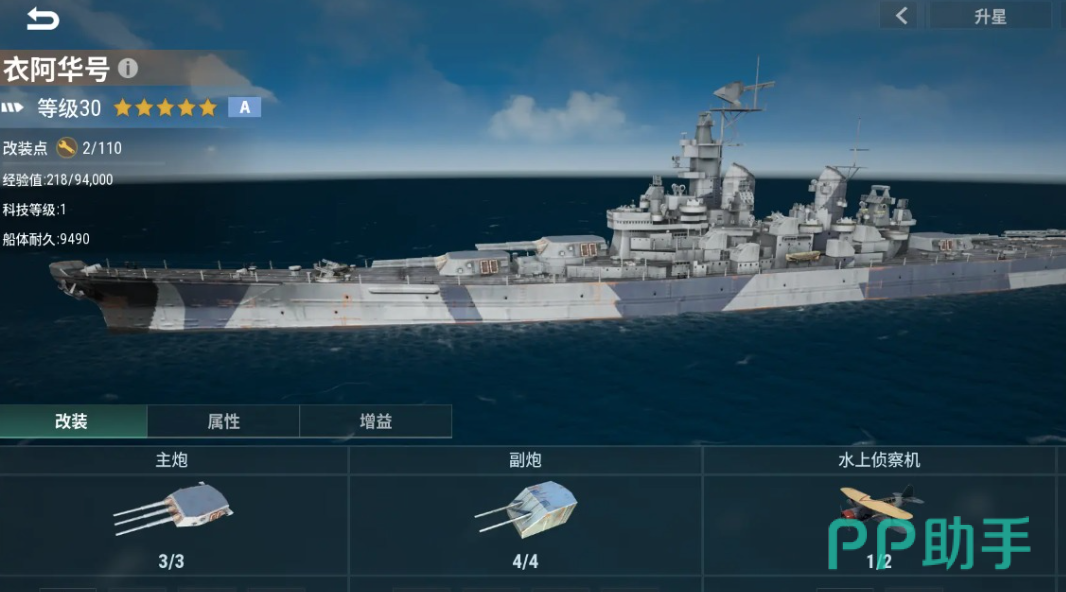
Task: Click the five gold star rating
Action: (x=165, y=107)
